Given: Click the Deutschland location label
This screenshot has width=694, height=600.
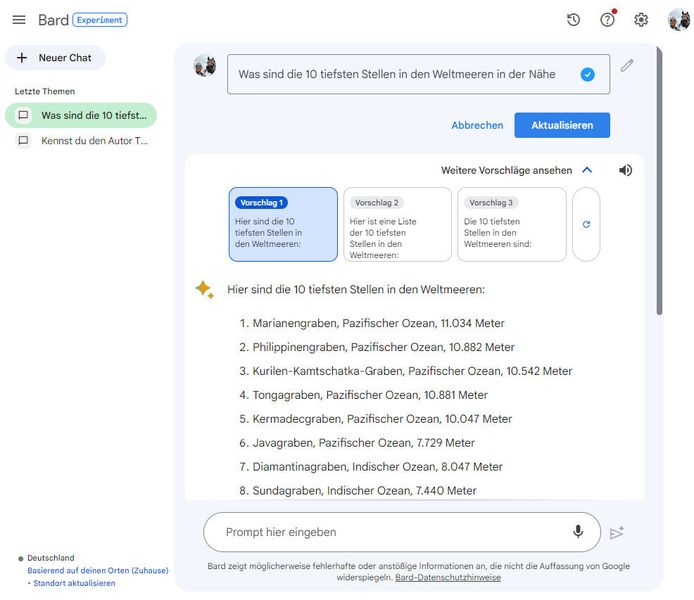Looking at the screenshot, I should pos(51,558).
